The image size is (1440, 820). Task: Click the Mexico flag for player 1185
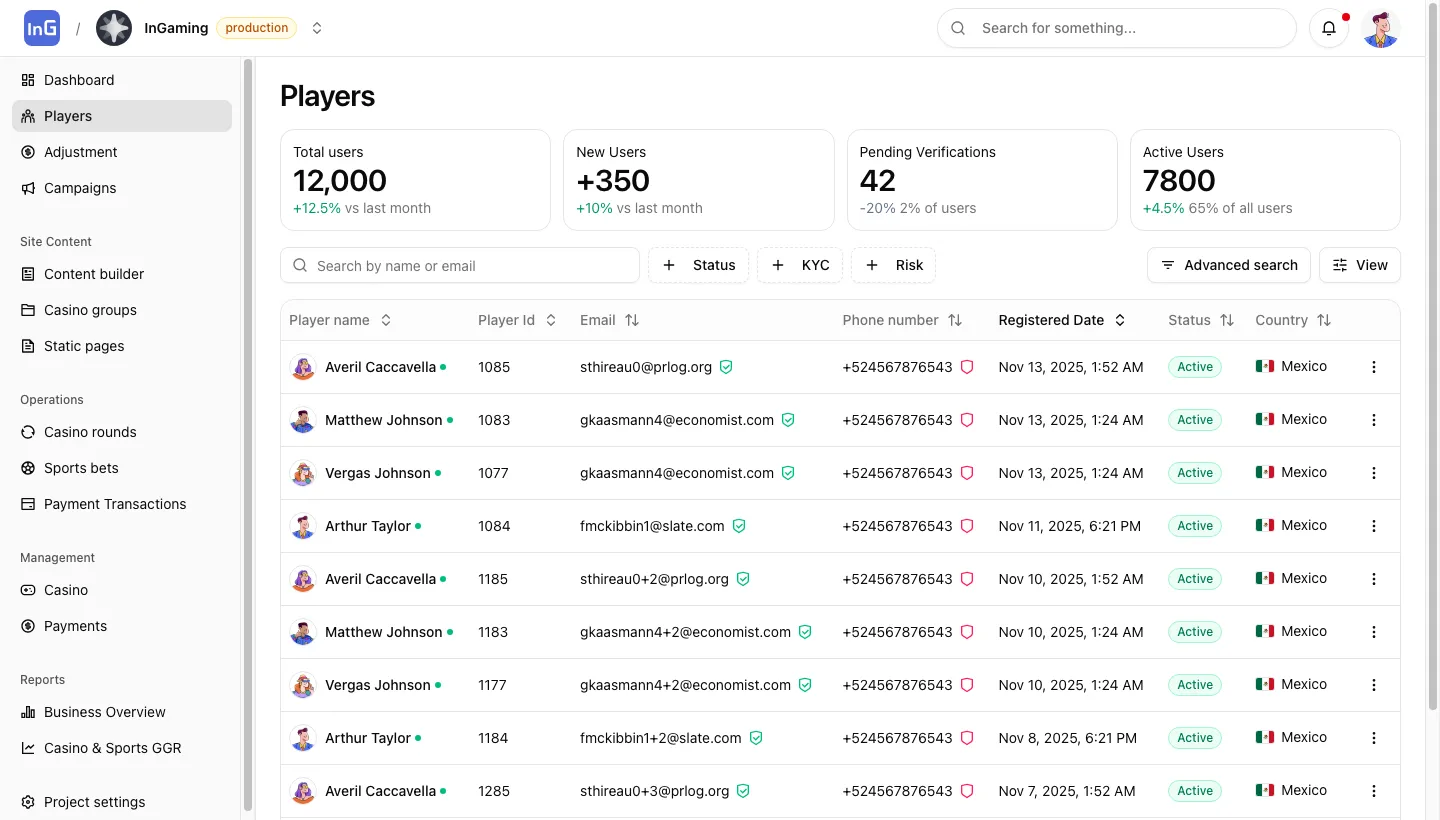pyautogui.click(x=1265, y=578)
